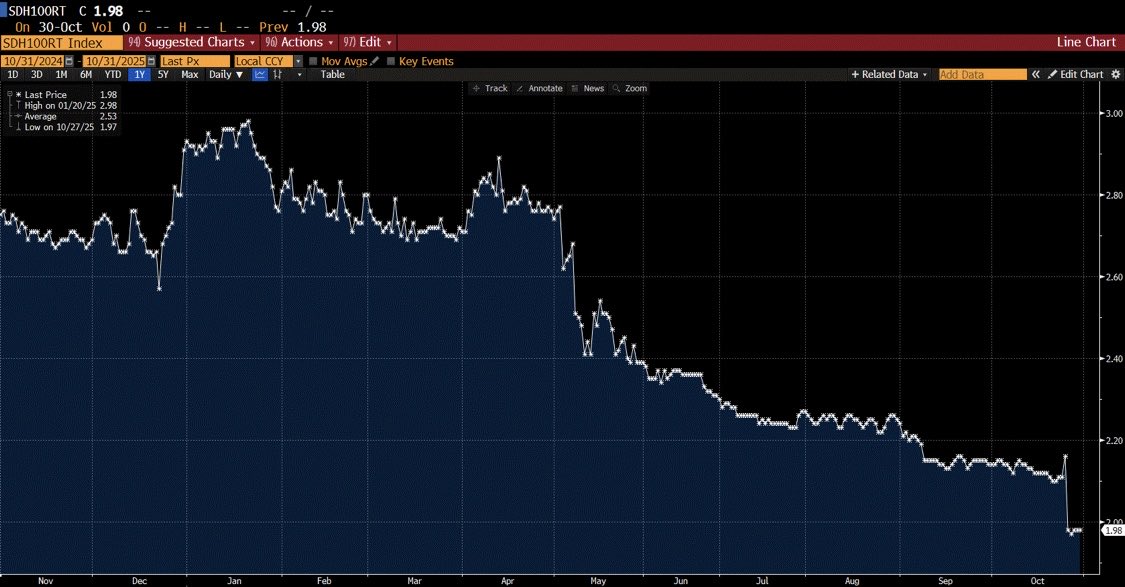Click Last Price legend row
This screenshot has height=587, width=1125.
[x=63, y=95]
